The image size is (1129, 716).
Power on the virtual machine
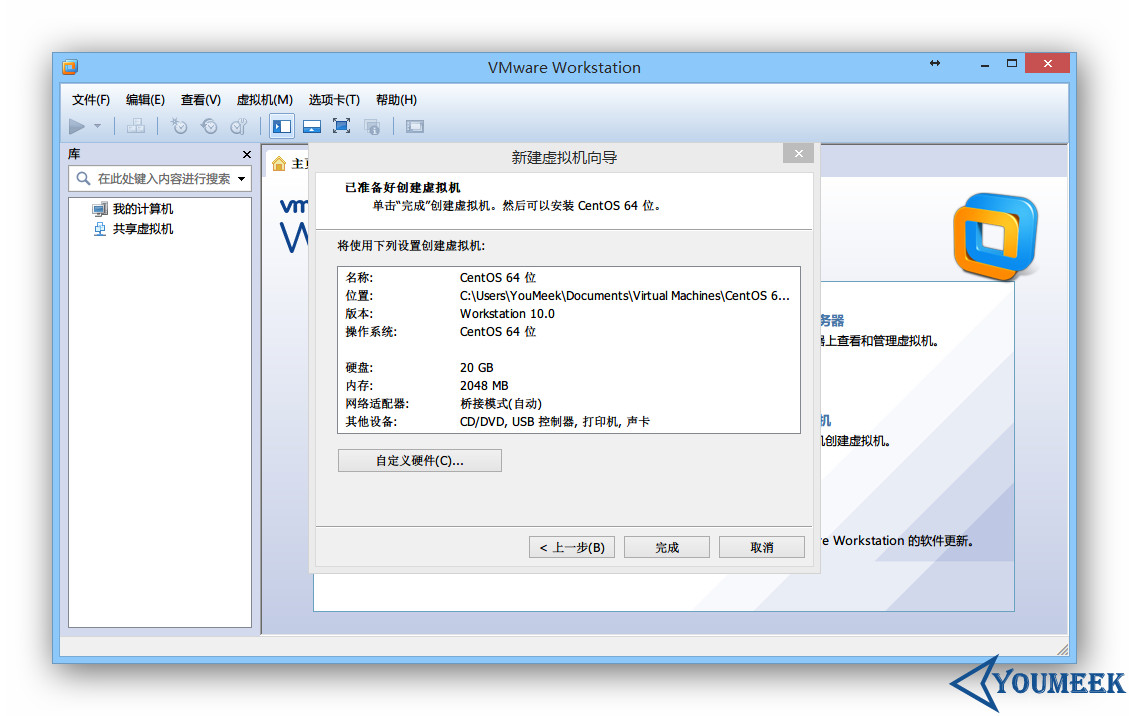[78, 126]
